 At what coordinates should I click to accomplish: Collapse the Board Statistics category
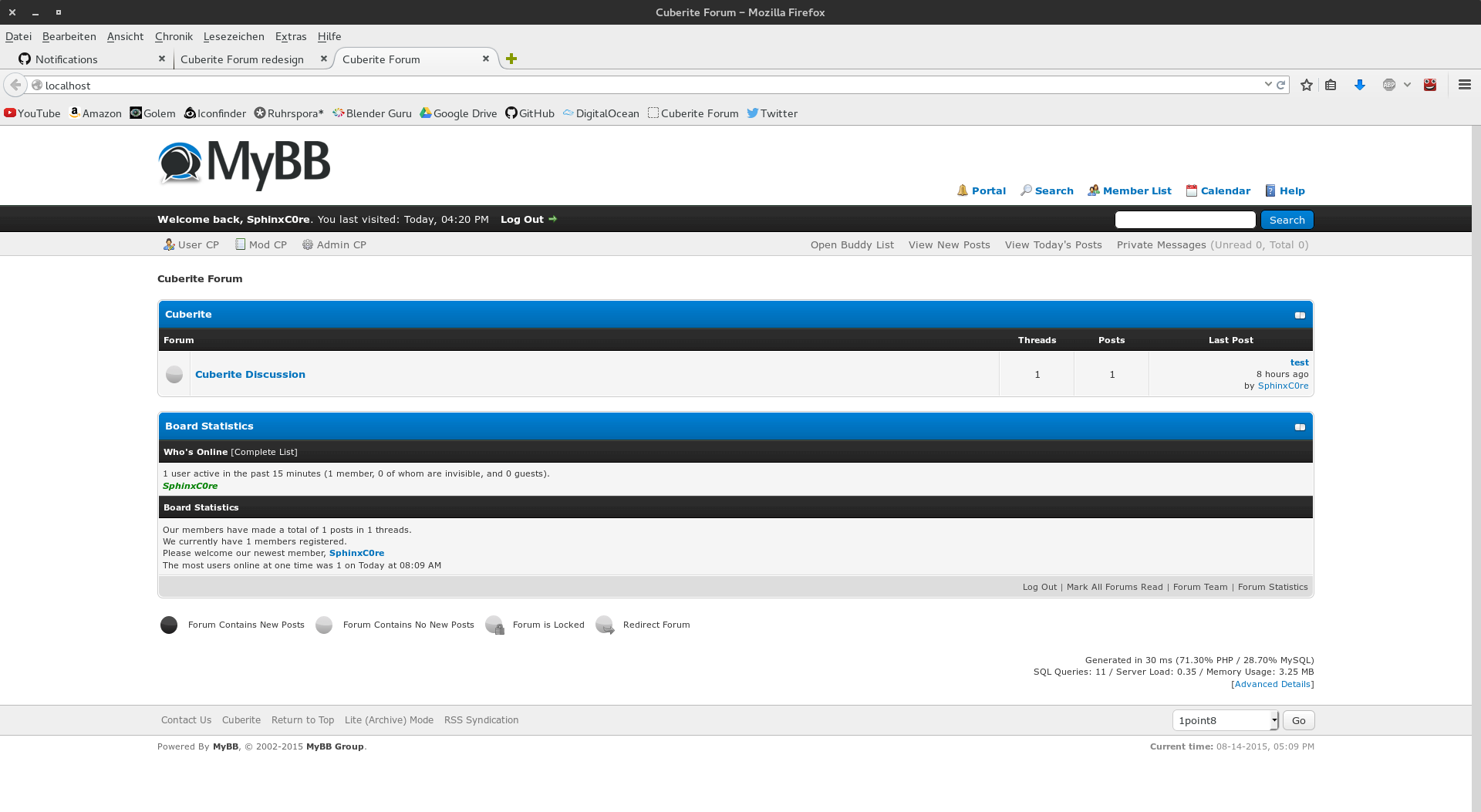(1300, 426)
